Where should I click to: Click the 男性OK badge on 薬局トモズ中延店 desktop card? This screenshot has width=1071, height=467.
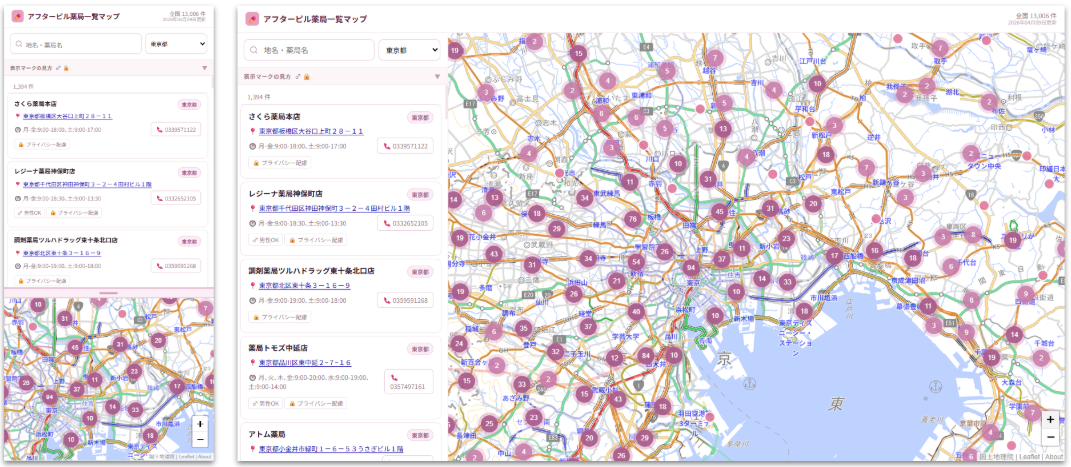click(x=265, y=404)
